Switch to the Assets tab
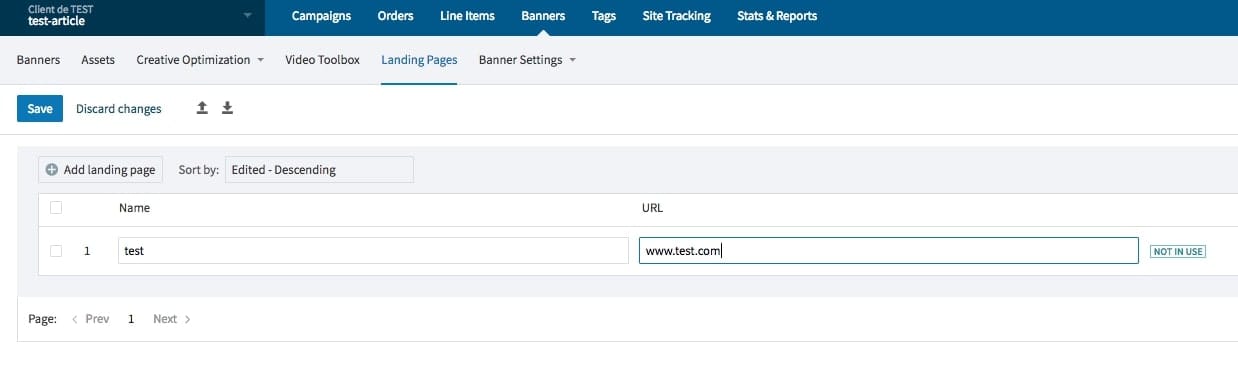Image resolution: width=1238 pixels, height=381 pixels. [x=98, y=60]
